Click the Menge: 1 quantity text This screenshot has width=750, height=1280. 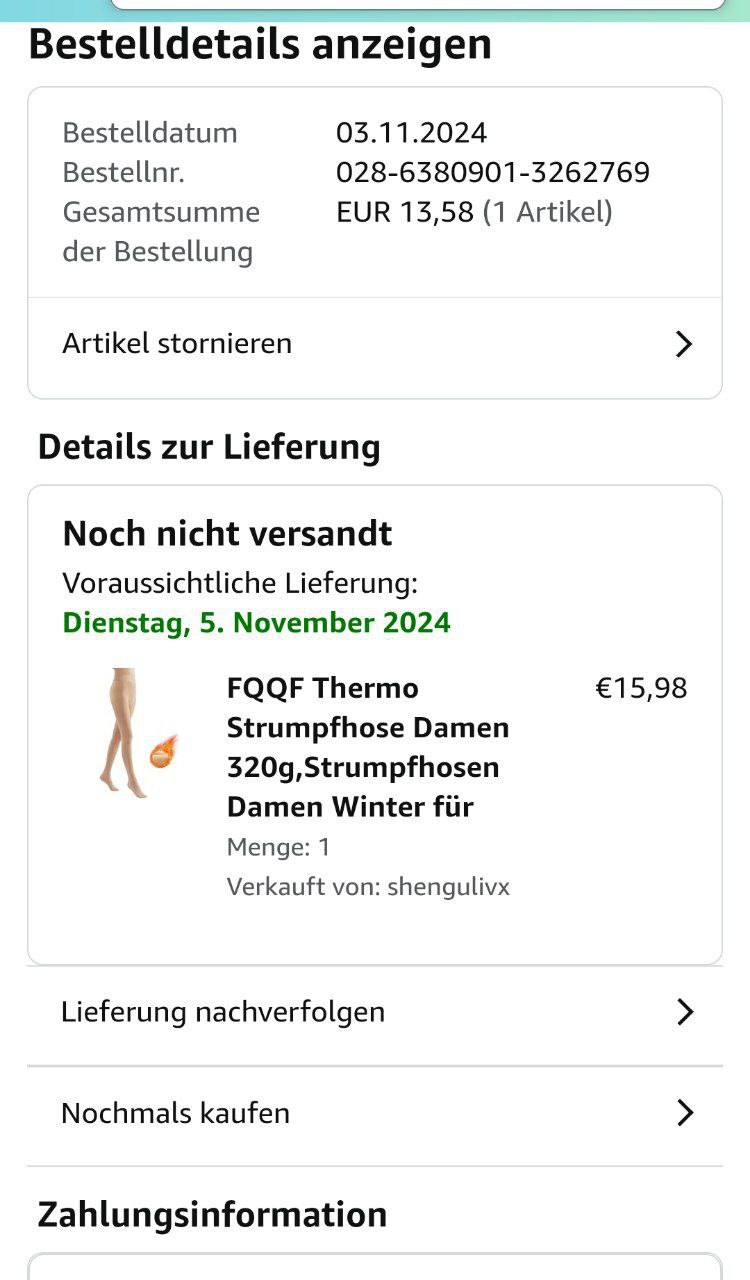pyautogui.click(x=278, y=848)
